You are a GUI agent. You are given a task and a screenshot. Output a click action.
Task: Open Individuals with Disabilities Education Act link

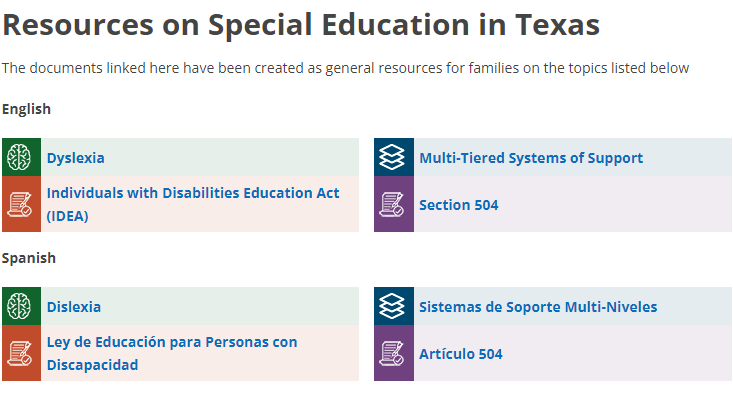pyautogui.click(x=193, y=193)
